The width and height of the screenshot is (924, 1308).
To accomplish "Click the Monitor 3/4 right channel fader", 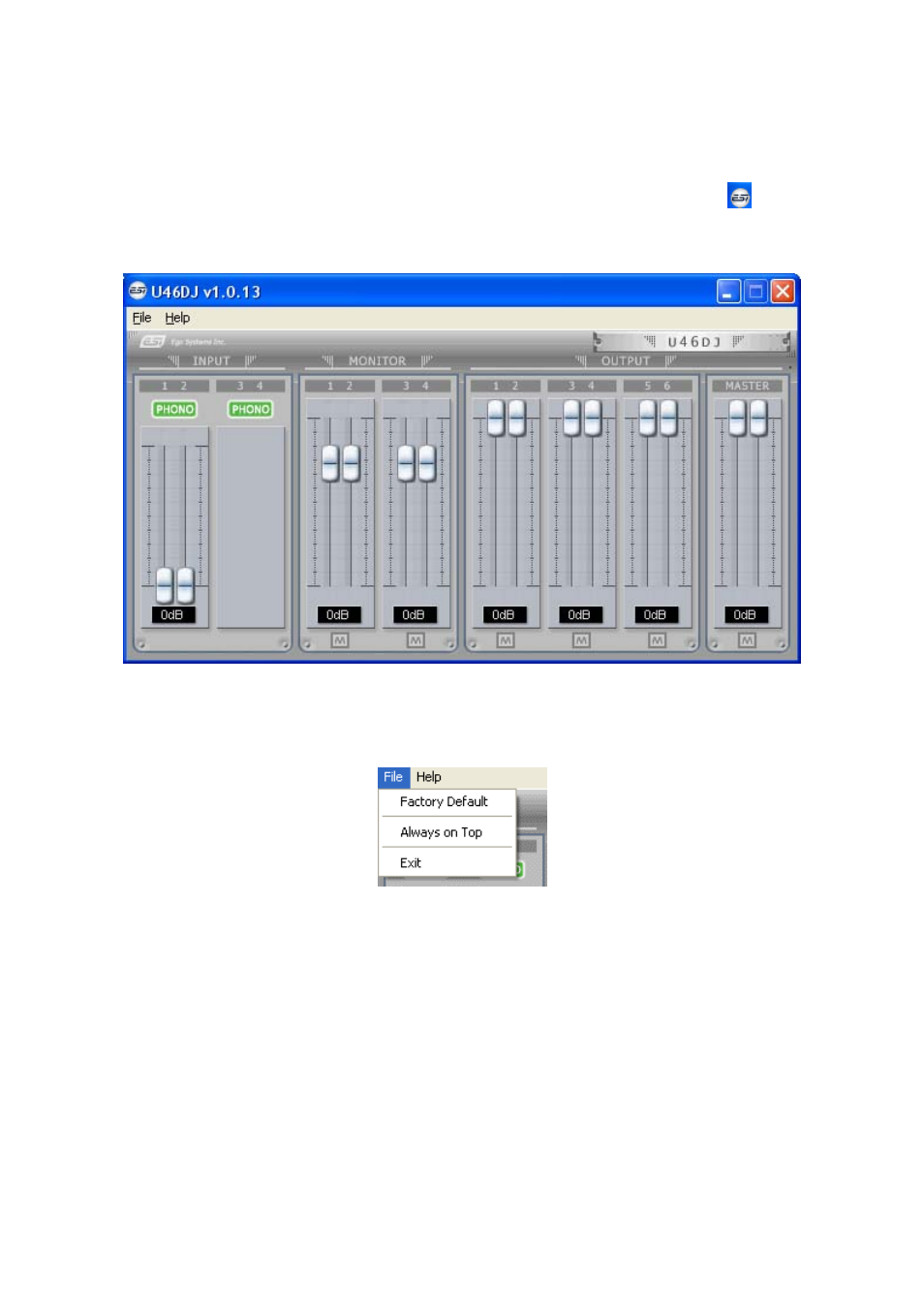I will 427,463.
